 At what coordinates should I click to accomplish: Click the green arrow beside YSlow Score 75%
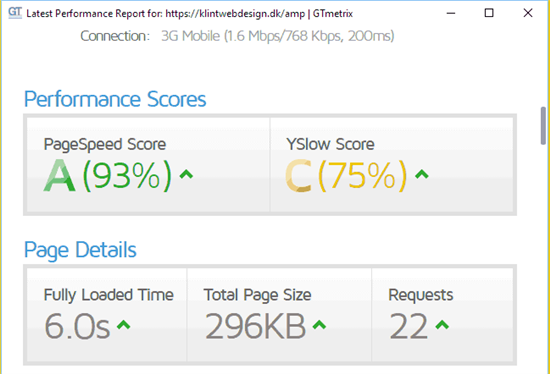click(x=422, y=174)
